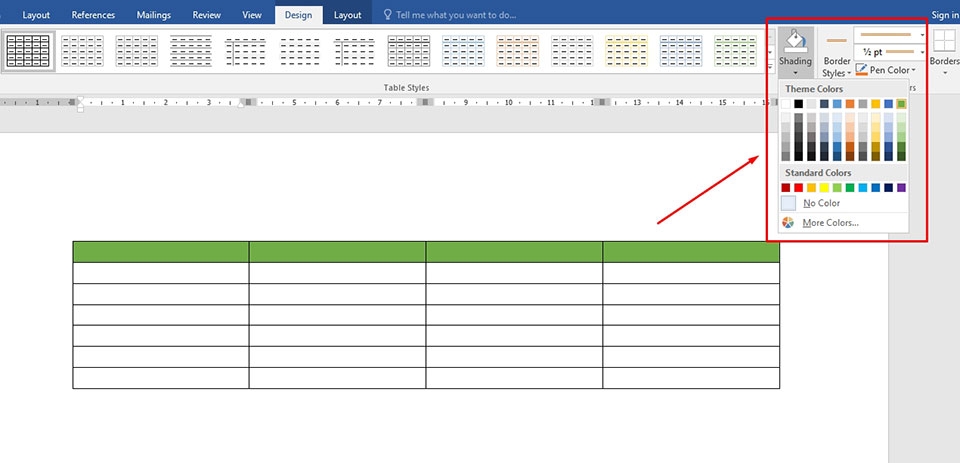Apply the green Accent 6 grid table style
960x463 pixels.
point(735,51)
